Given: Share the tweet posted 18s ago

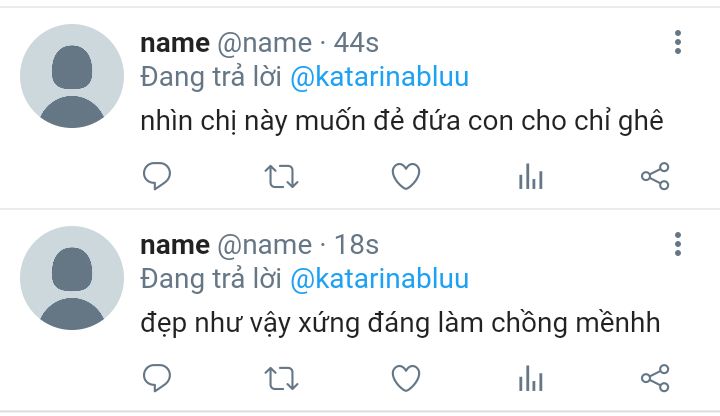Looking at the screenshot, I should point(655,378).
